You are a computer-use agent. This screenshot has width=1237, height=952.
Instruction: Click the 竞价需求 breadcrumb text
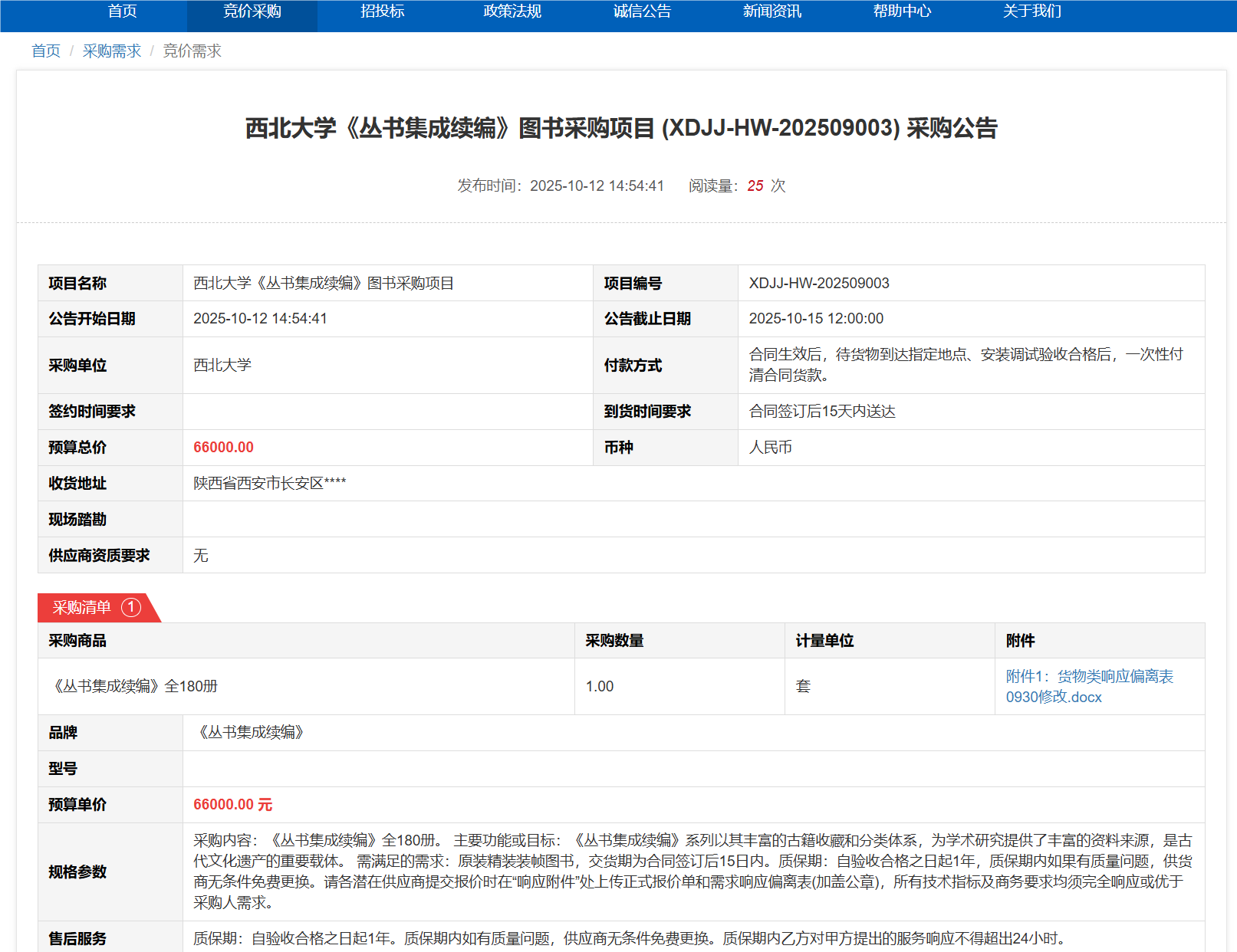[192, 51]
